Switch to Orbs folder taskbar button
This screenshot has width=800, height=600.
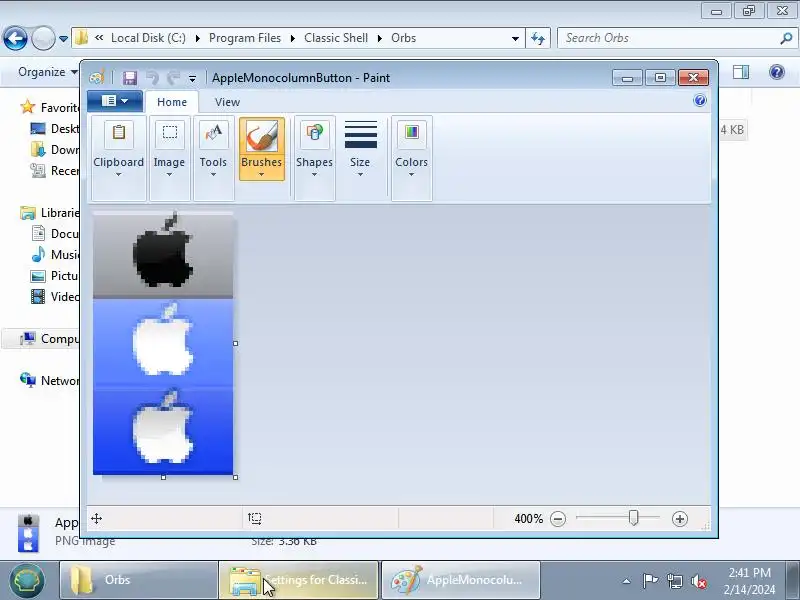(x=139, y=580)
